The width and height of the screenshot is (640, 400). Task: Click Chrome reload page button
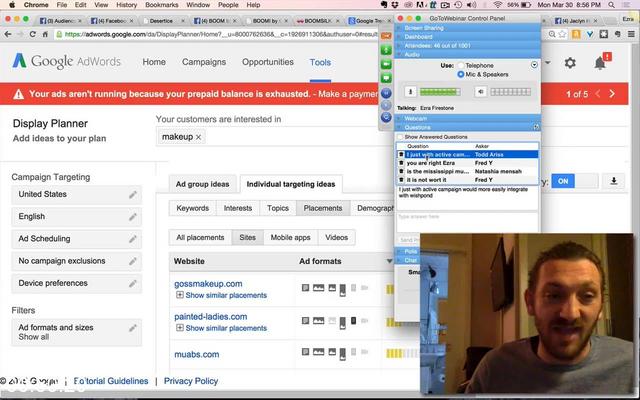33,34
